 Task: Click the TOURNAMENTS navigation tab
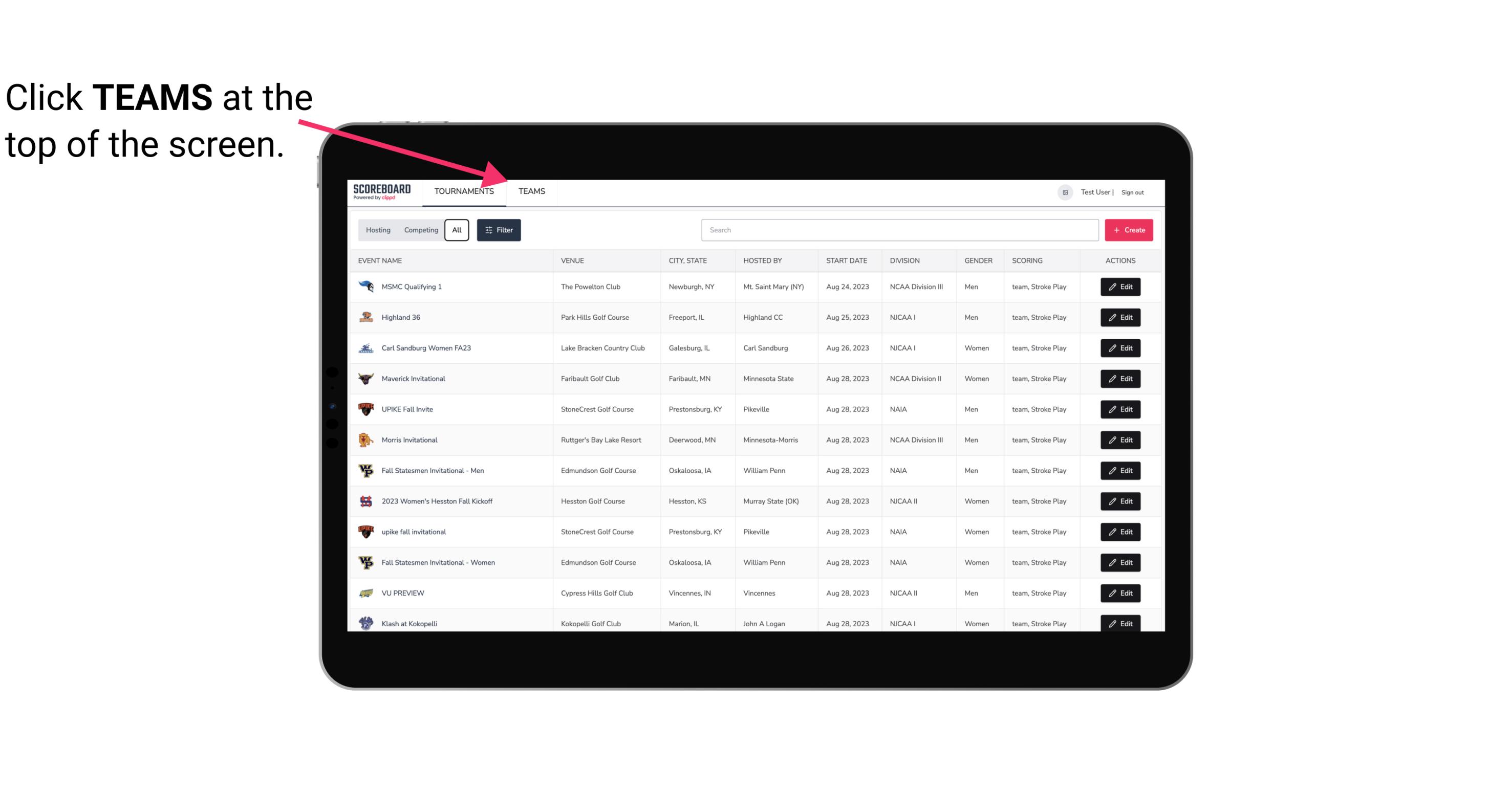(x=464, y=191)
